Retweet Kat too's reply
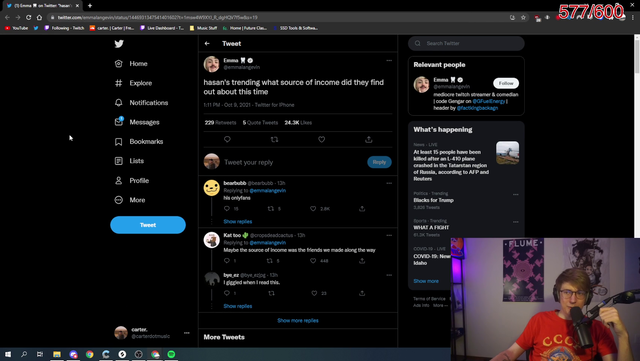This screenshot has height=361, width=640. 269,261
